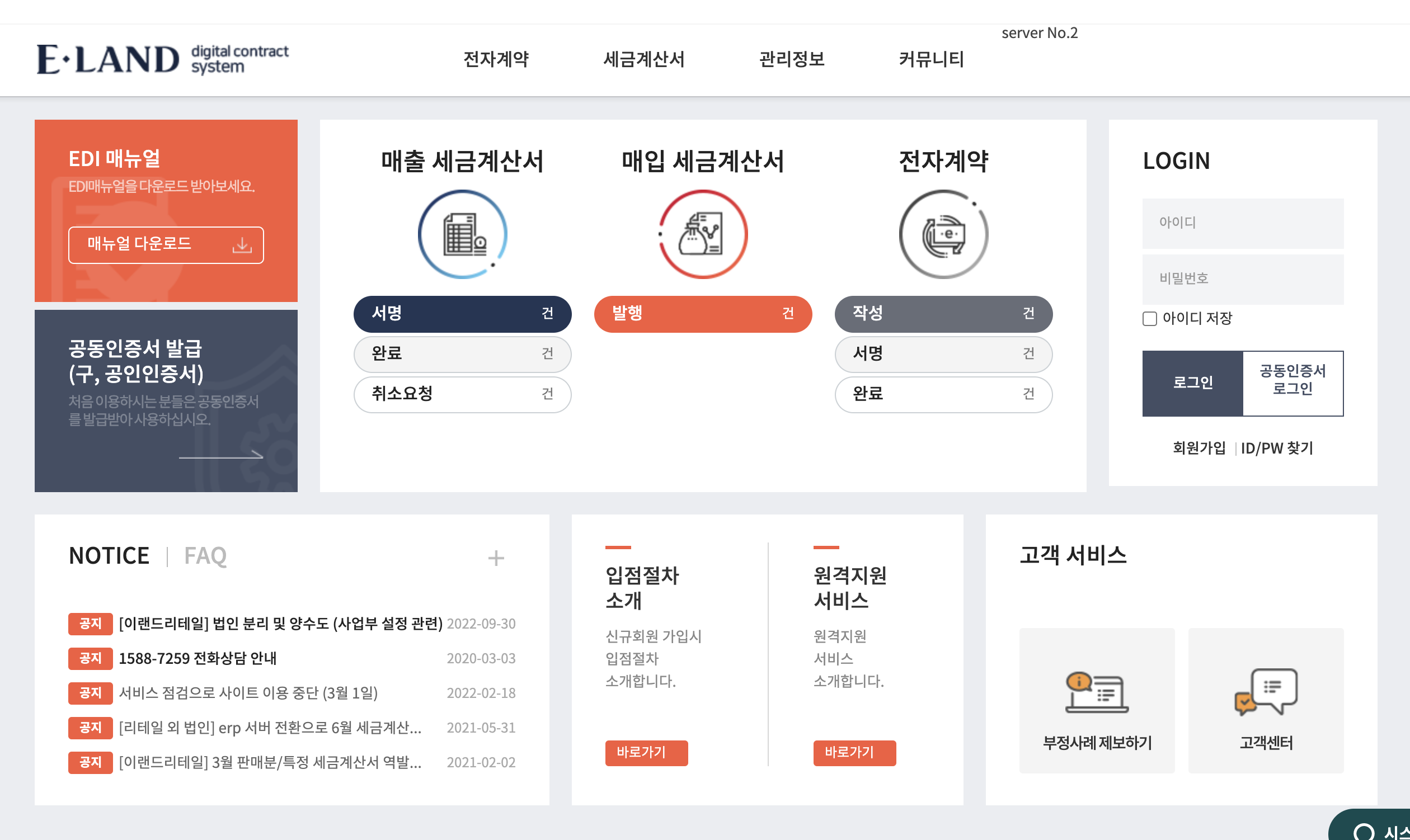
Task: Click 바로가기 under 입점절차 소개
Action: [x=647, y=753]
